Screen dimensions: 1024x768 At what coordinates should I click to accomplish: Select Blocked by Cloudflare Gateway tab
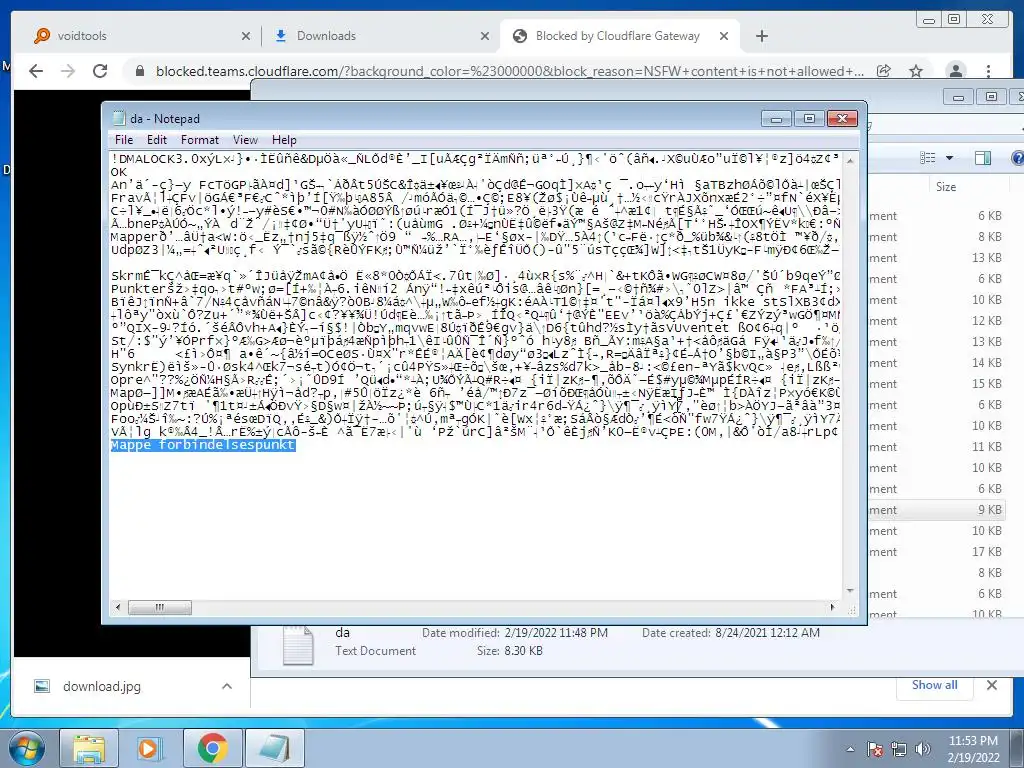pyautogui.click(x=617, y=36)
